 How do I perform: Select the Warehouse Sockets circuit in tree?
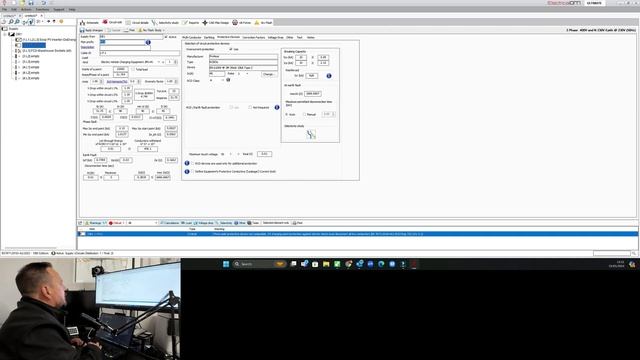pos(47,51)
